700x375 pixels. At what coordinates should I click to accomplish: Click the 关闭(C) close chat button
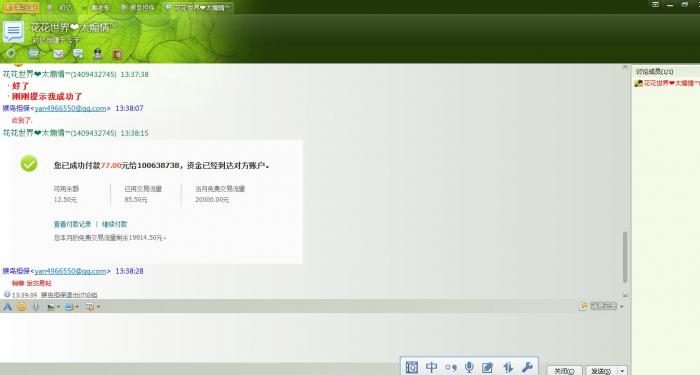point(564,371)
